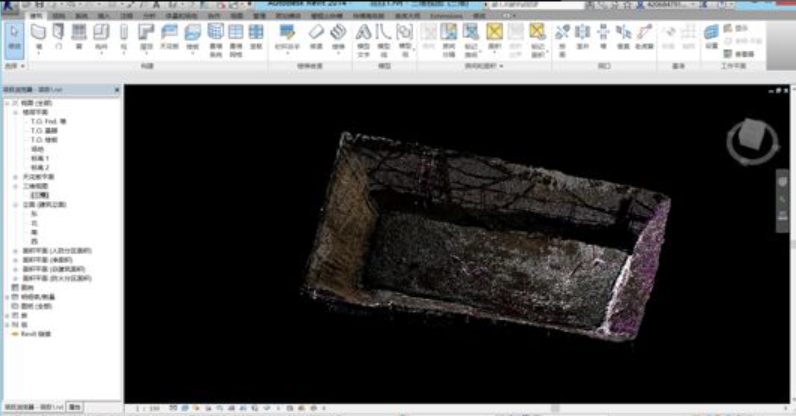
Task: Close the project browser panel
Action: [117, 90]
